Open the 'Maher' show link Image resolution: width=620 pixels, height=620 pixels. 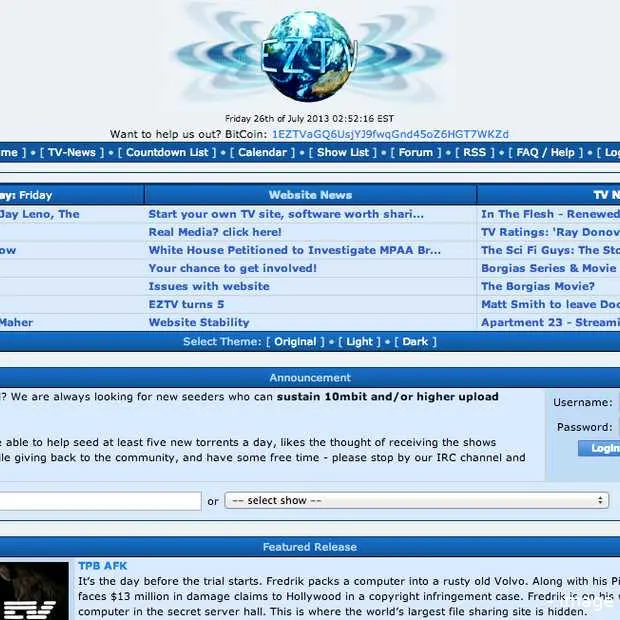pyautogui.click(x=16, y=323)
